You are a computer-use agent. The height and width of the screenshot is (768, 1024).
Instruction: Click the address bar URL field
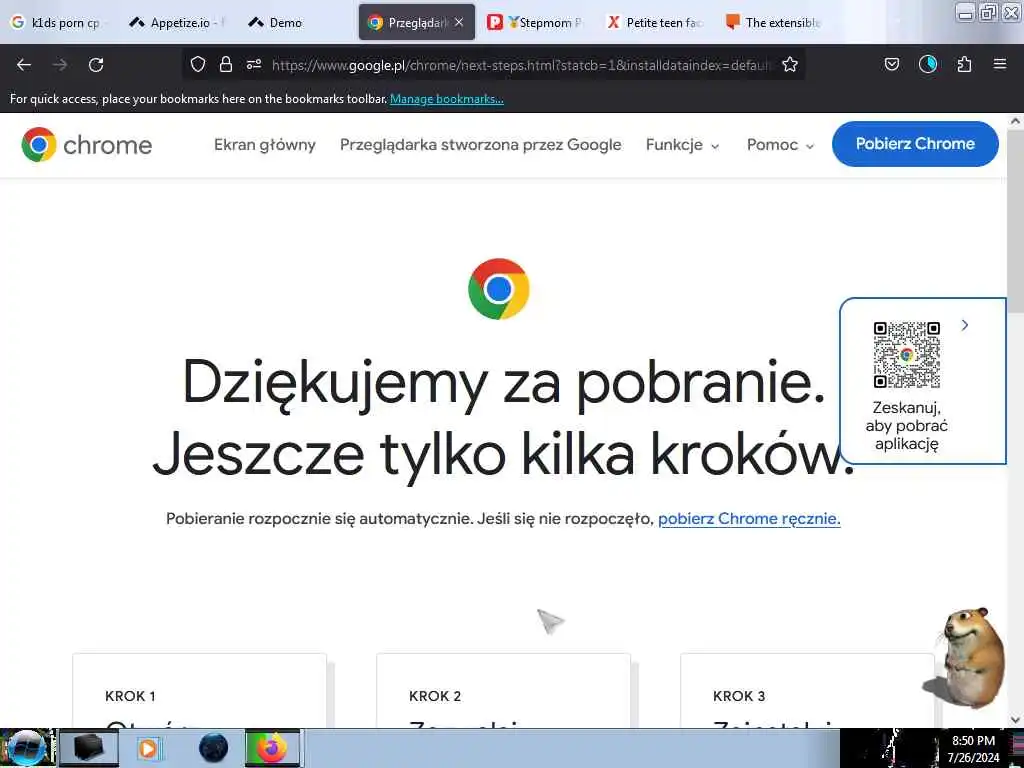pos(521,65)
